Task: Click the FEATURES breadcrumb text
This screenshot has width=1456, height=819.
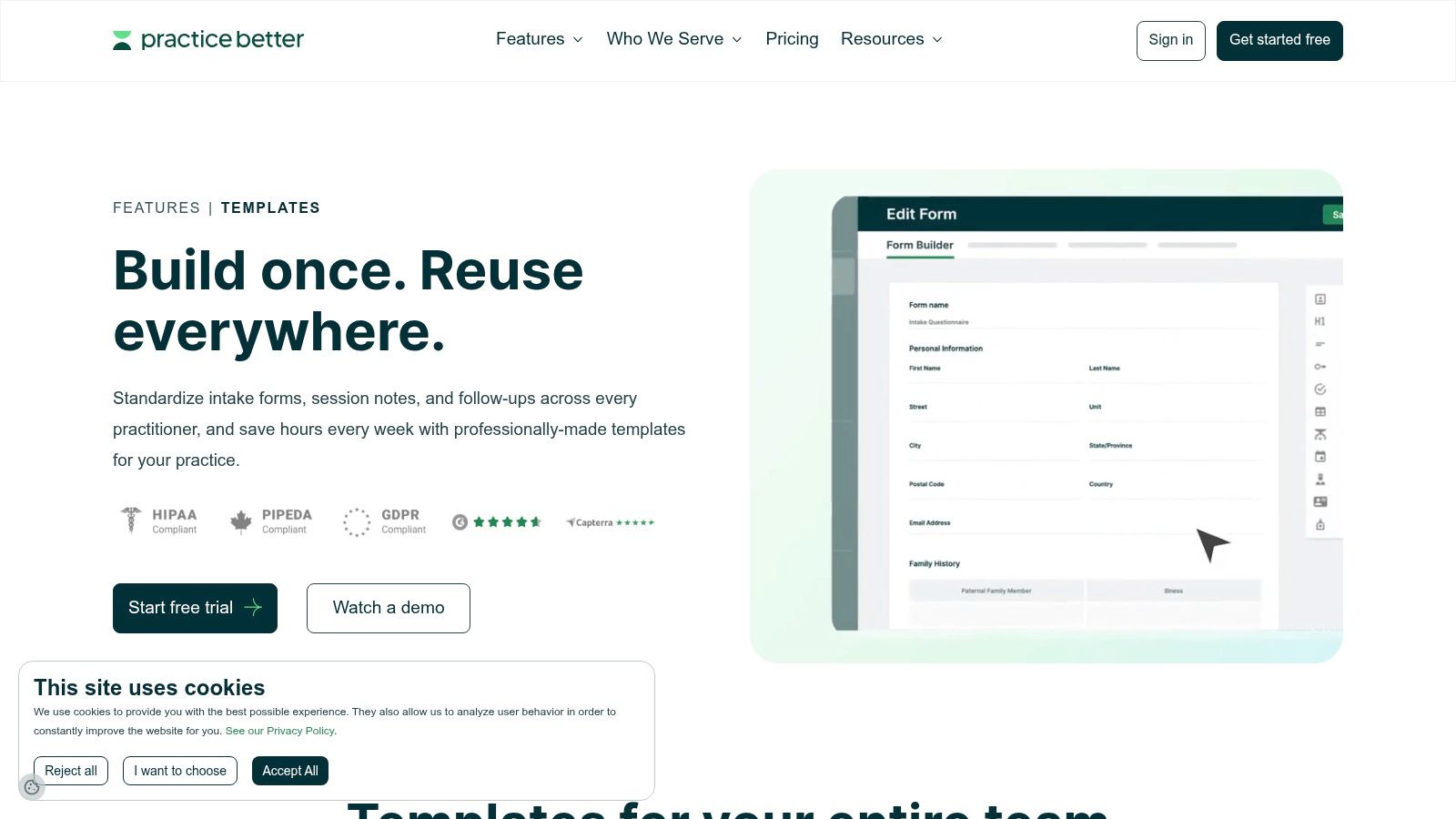Action: tap(157, 207)
